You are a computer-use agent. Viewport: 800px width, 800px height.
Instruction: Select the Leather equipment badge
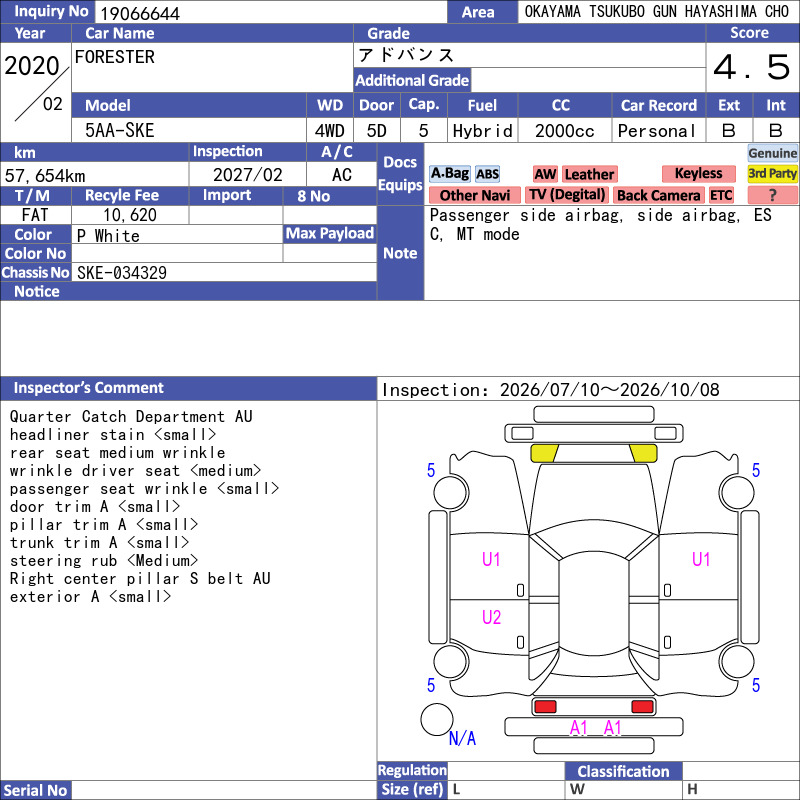tap(589, 174)
